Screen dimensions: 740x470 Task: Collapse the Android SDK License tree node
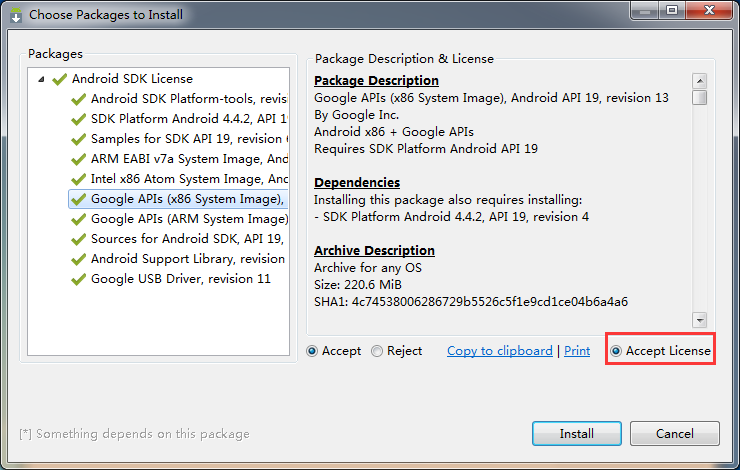click(x=41, y=79)
